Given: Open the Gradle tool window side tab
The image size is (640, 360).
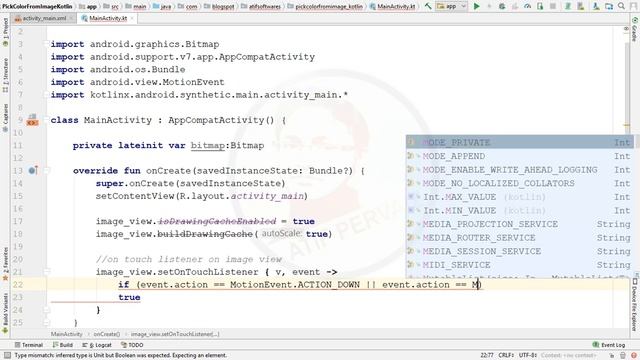Looking at the screenshot, I should pyautogui.click(x=635, y=29).
